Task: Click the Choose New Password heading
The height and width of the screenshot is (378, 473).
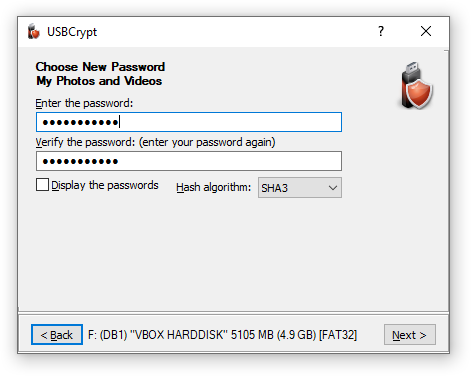Action: pyautogui.click(x=100, y=67)
